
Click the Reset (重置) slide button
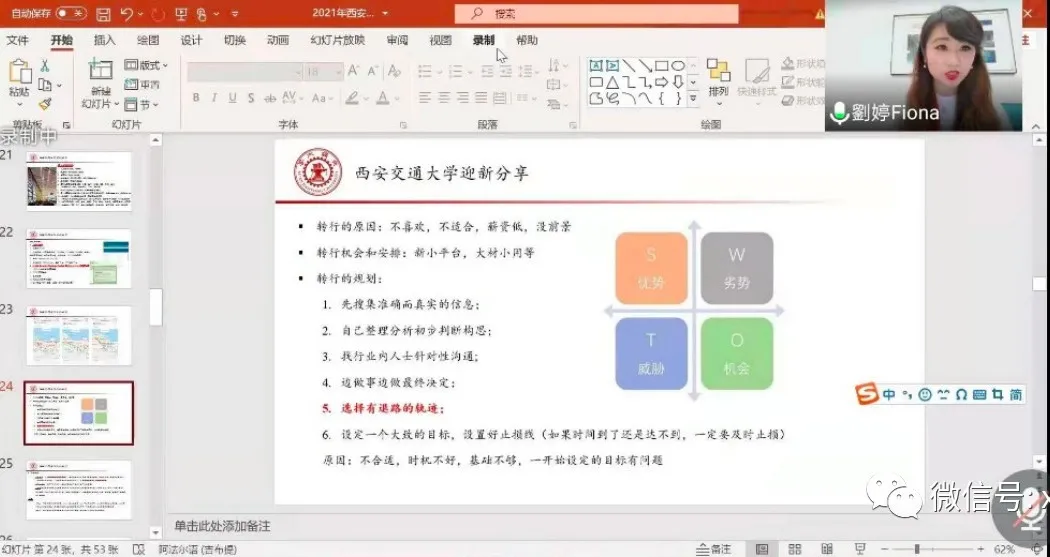(146, 85)
